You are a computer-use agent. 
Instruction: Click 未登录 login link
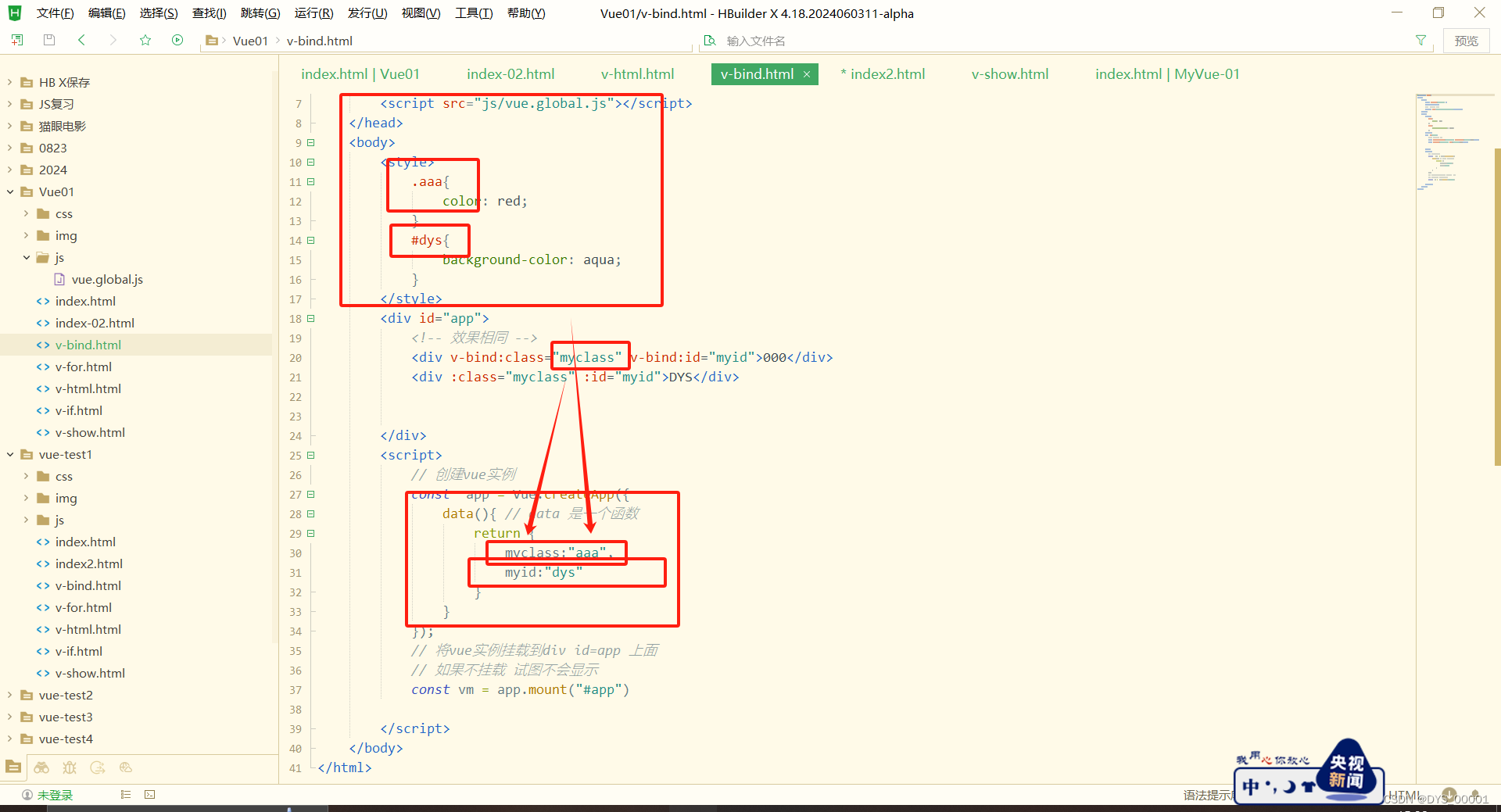coord(55,795)
